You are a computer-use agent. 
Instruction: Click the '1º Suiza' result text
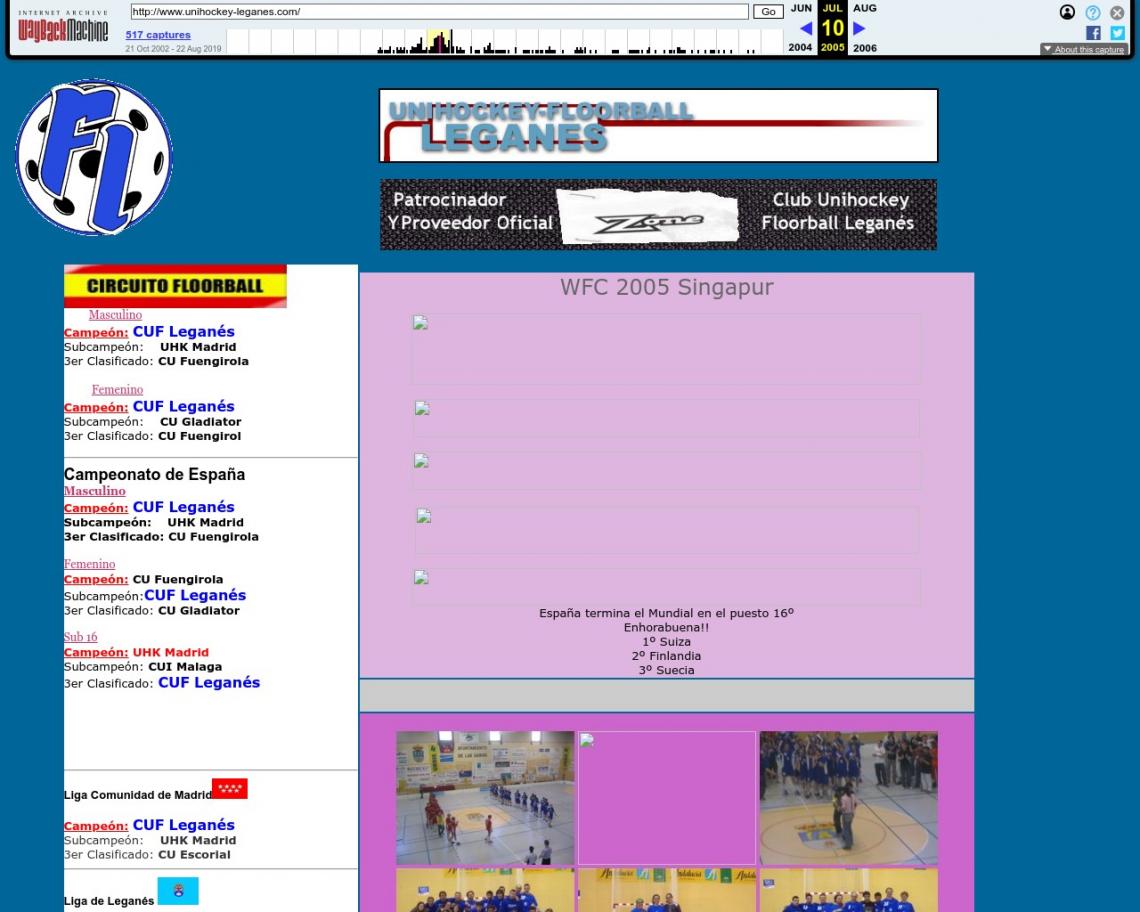point(667,641)
